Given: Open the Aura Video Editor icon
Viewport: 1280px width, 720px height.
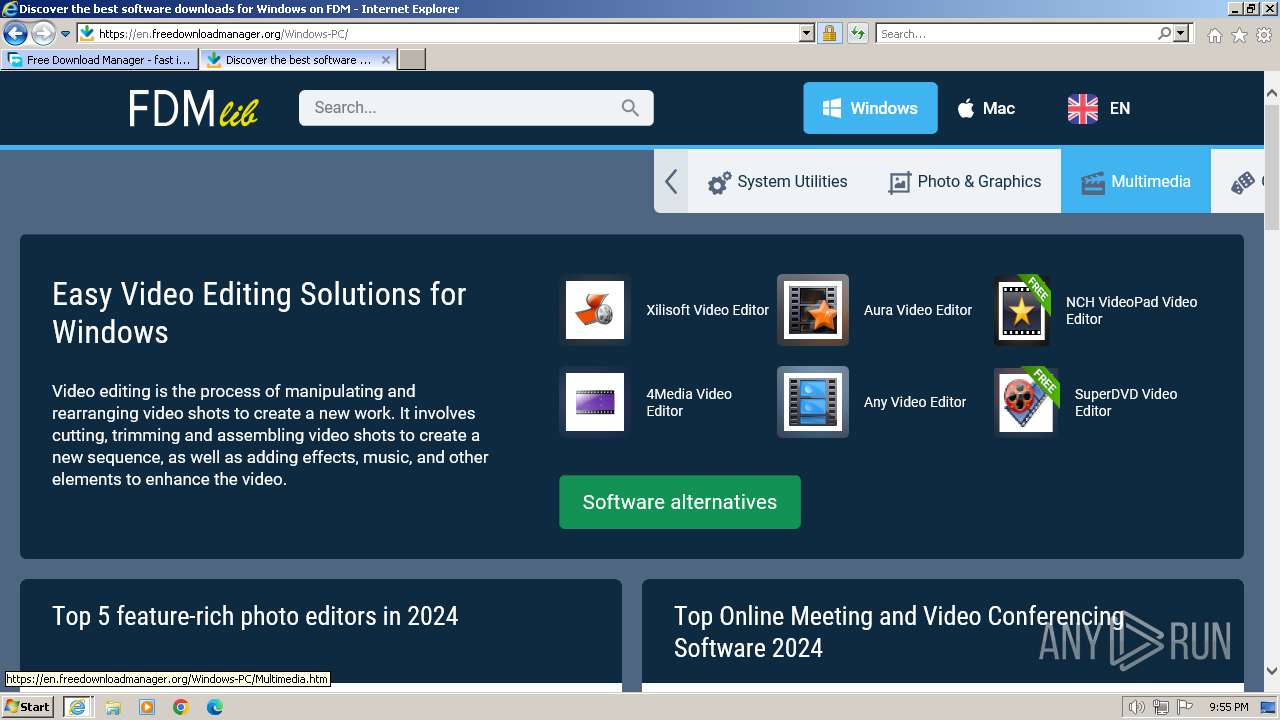Looking at the screenshot, I should click(x=813, y=310).
